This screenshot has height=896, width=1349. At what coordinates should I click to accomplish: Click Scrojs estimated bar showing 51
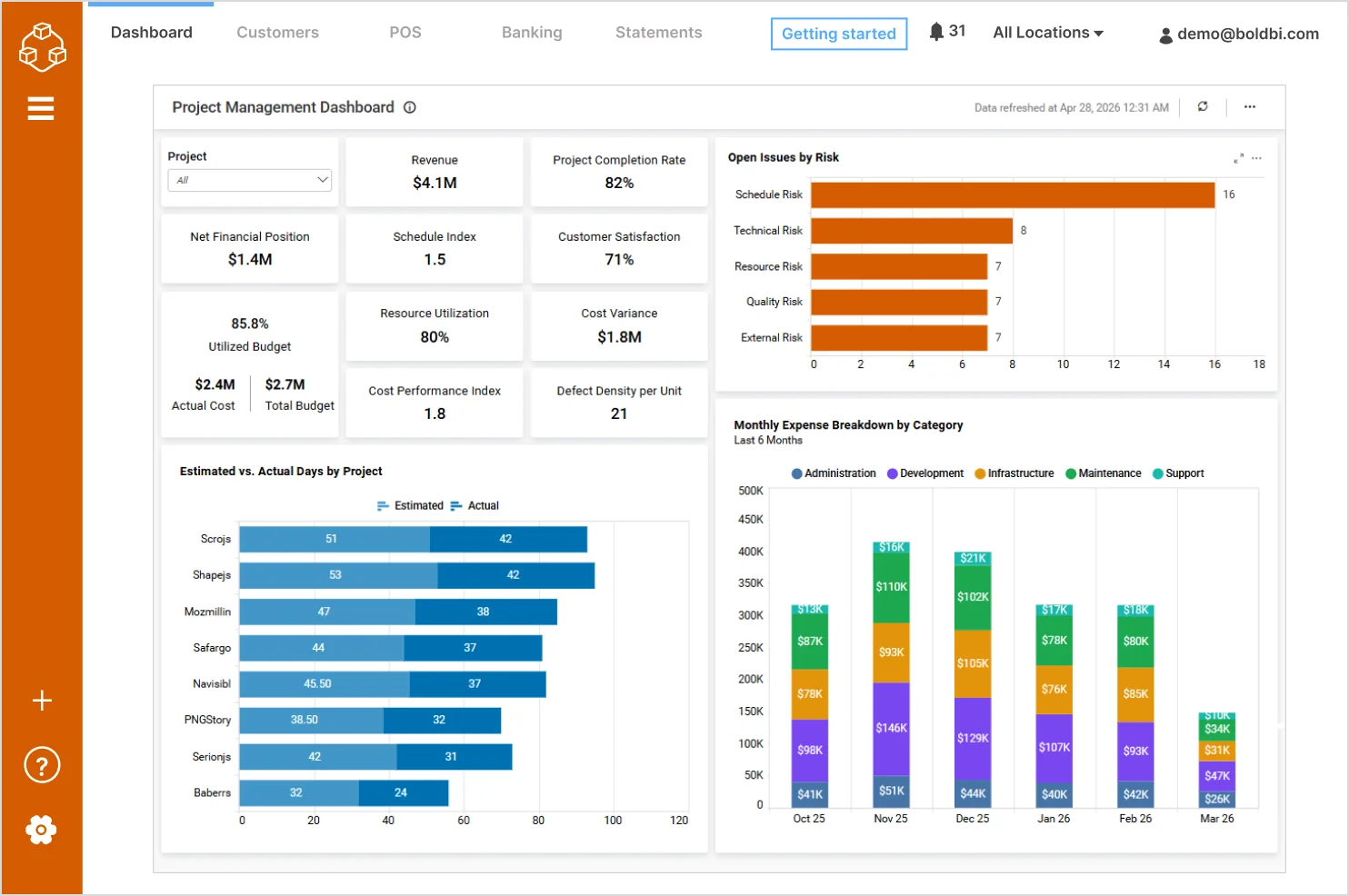335,539
